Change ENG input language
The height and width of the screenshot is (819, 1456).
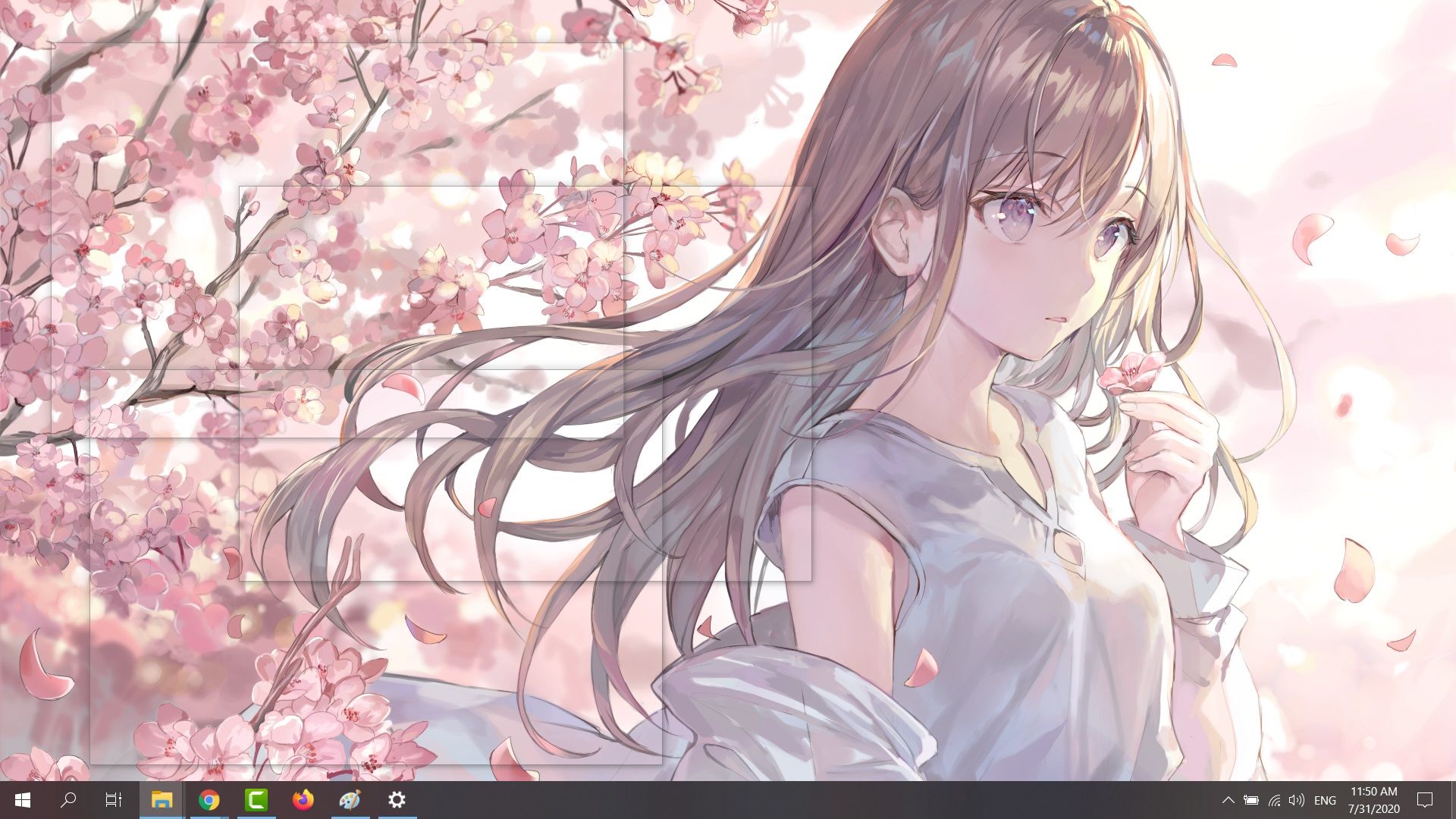[1325, 800]
